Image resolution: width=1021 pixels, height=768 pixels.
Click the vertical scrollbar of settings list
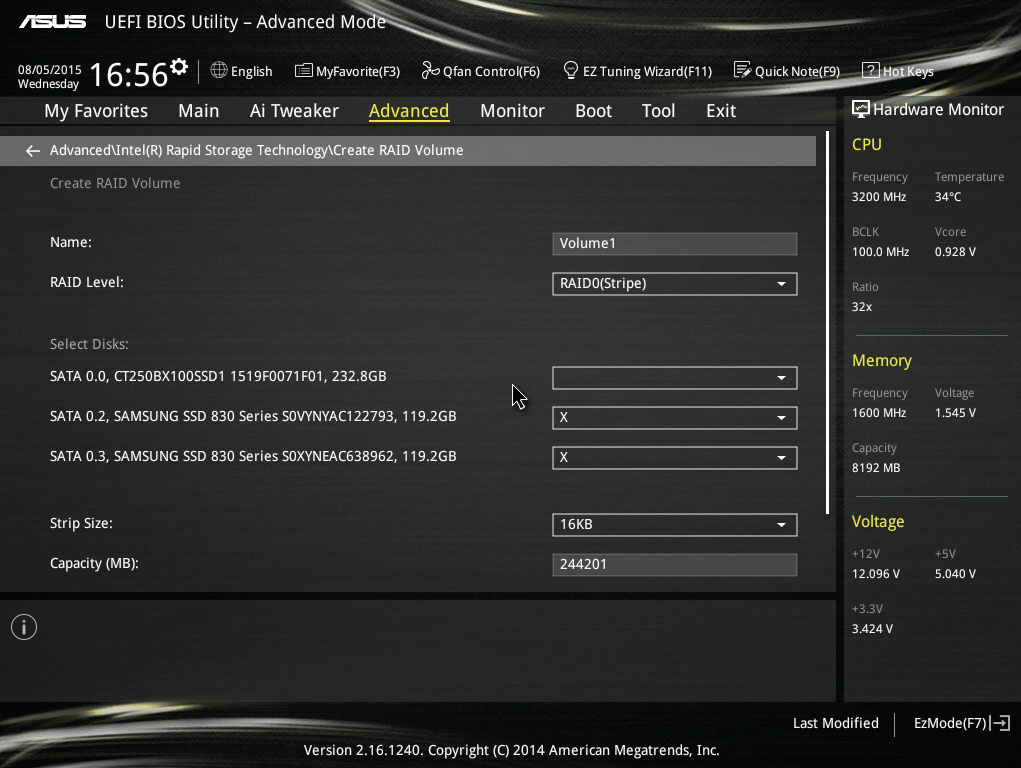tap(828, 322)
